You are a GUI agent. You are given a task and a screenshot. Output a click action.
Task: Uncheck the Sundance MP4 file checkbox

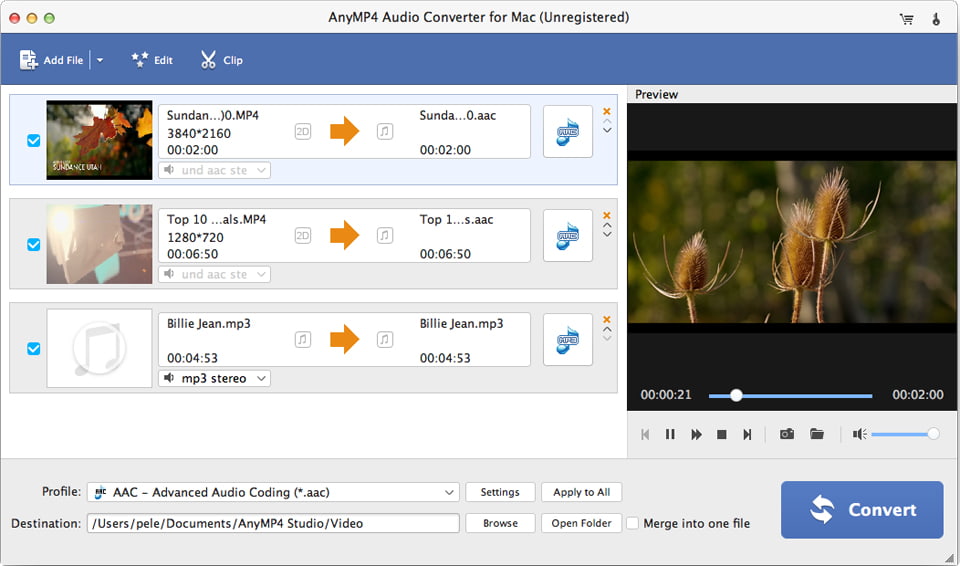[34, 141]
